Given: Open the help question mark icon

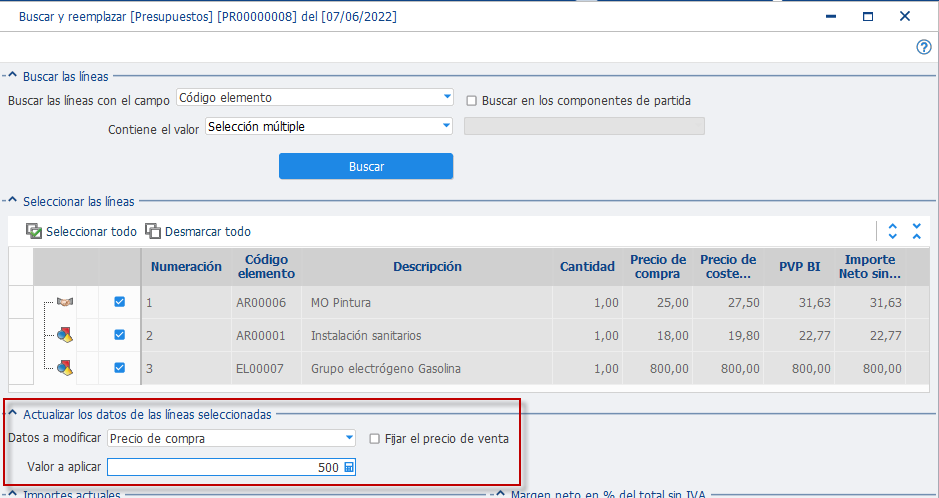Looking at the screenshot, I should point(924,47).
